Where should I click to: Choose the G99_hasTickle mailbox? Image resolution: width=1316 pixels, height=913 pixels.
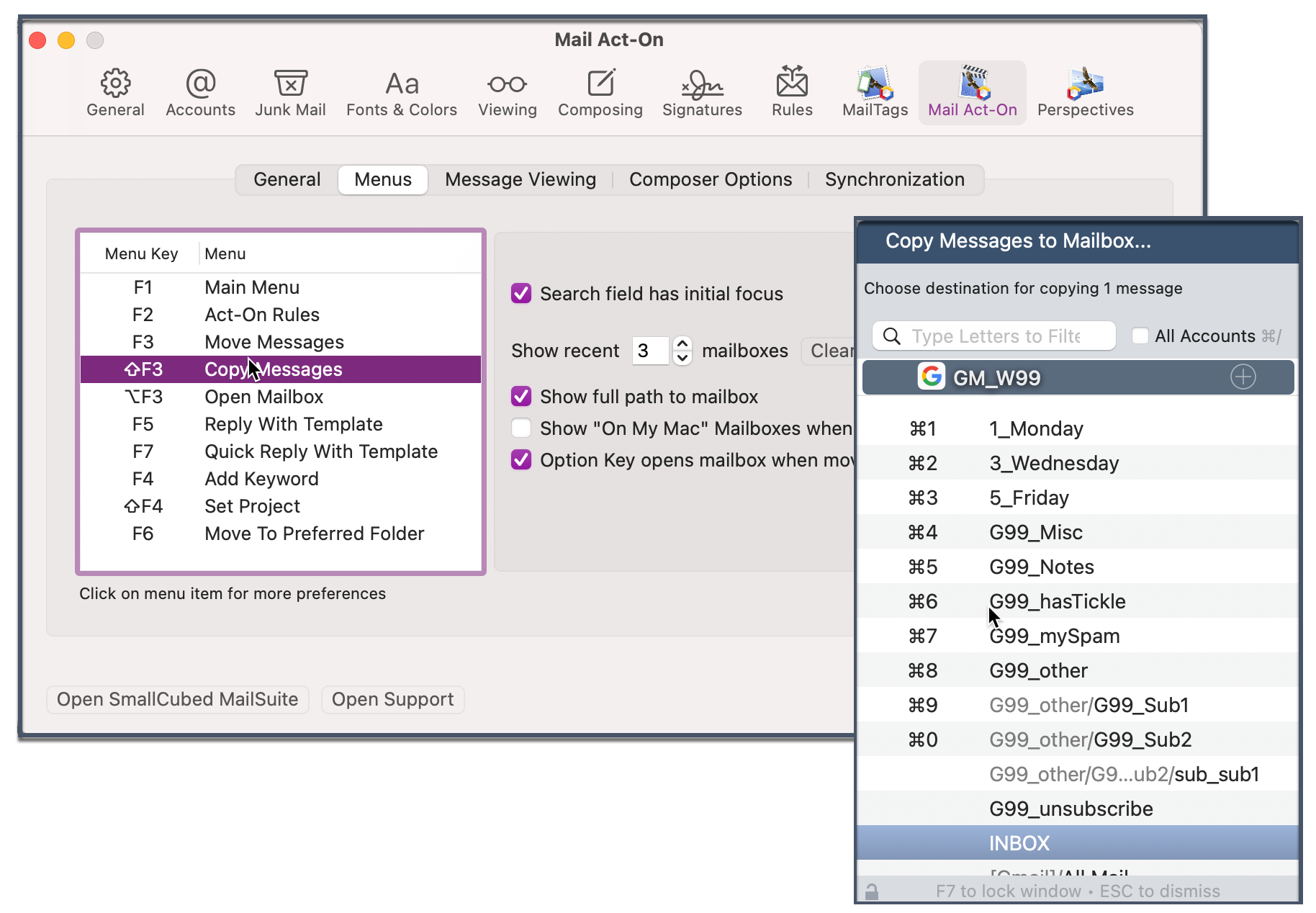[1078, 601]
